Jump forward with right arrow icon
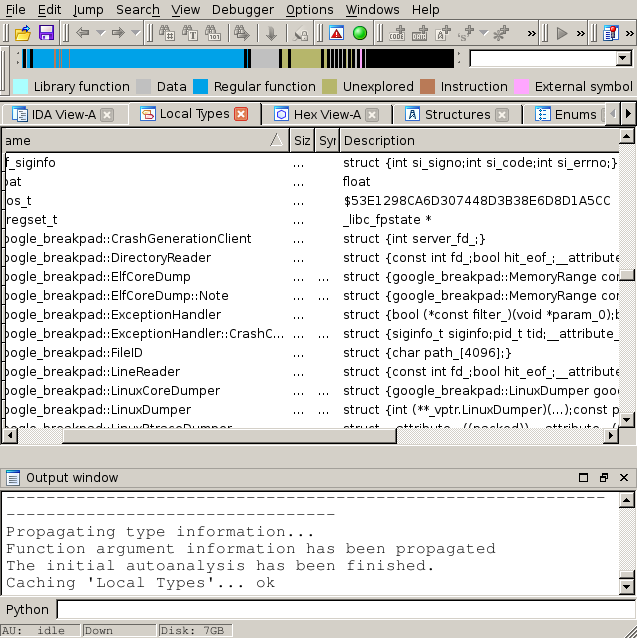Image resolution: width=637 pixels, height=638 pixels. point(118,33)
